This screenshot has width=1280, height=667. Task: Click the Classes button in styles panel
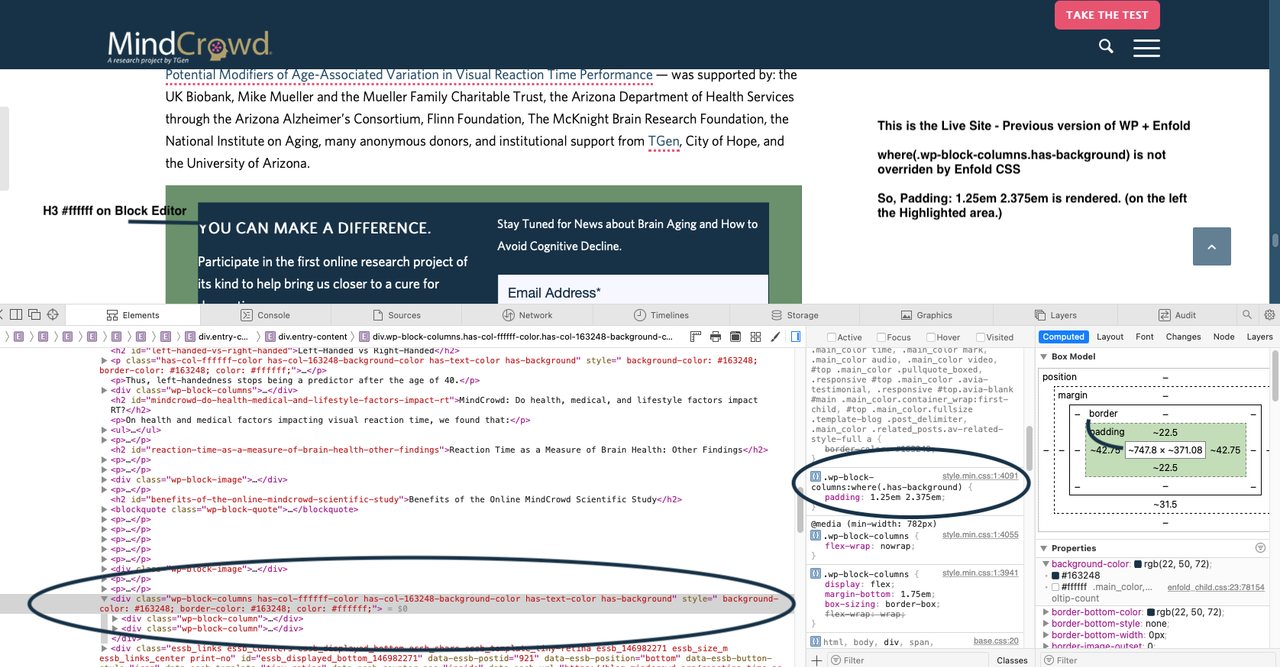coord(1012,660)
